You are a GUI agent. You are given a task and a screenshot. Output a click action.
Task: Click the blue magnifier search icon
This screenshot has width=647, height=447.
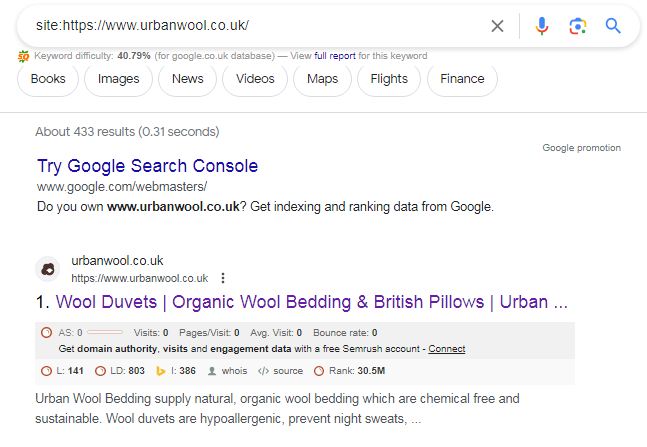(613, 26)
